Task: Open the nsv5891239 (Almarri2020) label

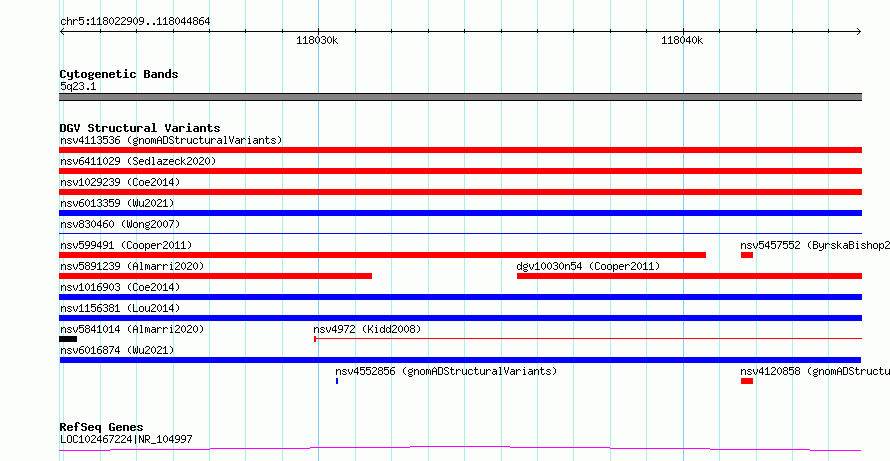Action: 132,266
